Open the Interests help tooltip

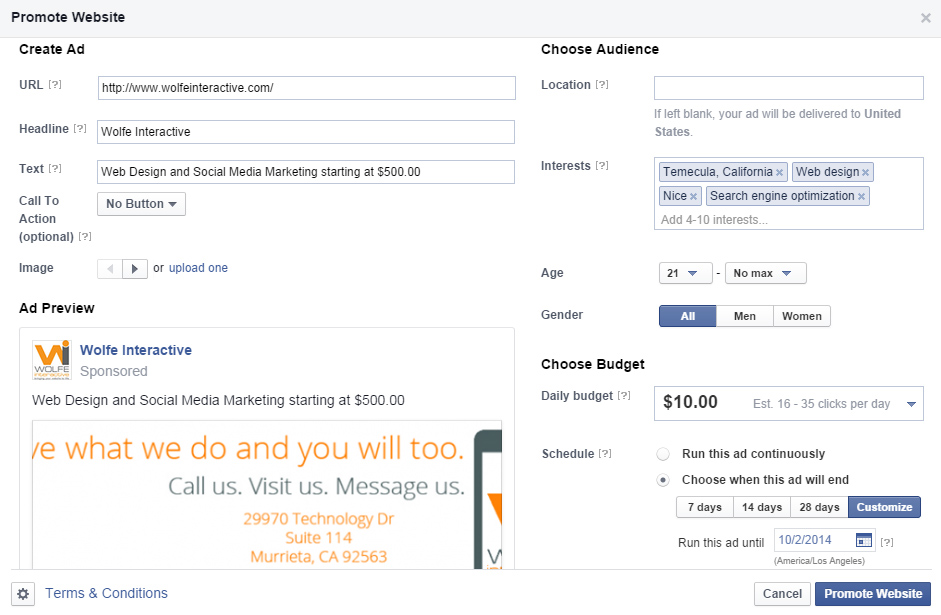click(x=602, y=166)
